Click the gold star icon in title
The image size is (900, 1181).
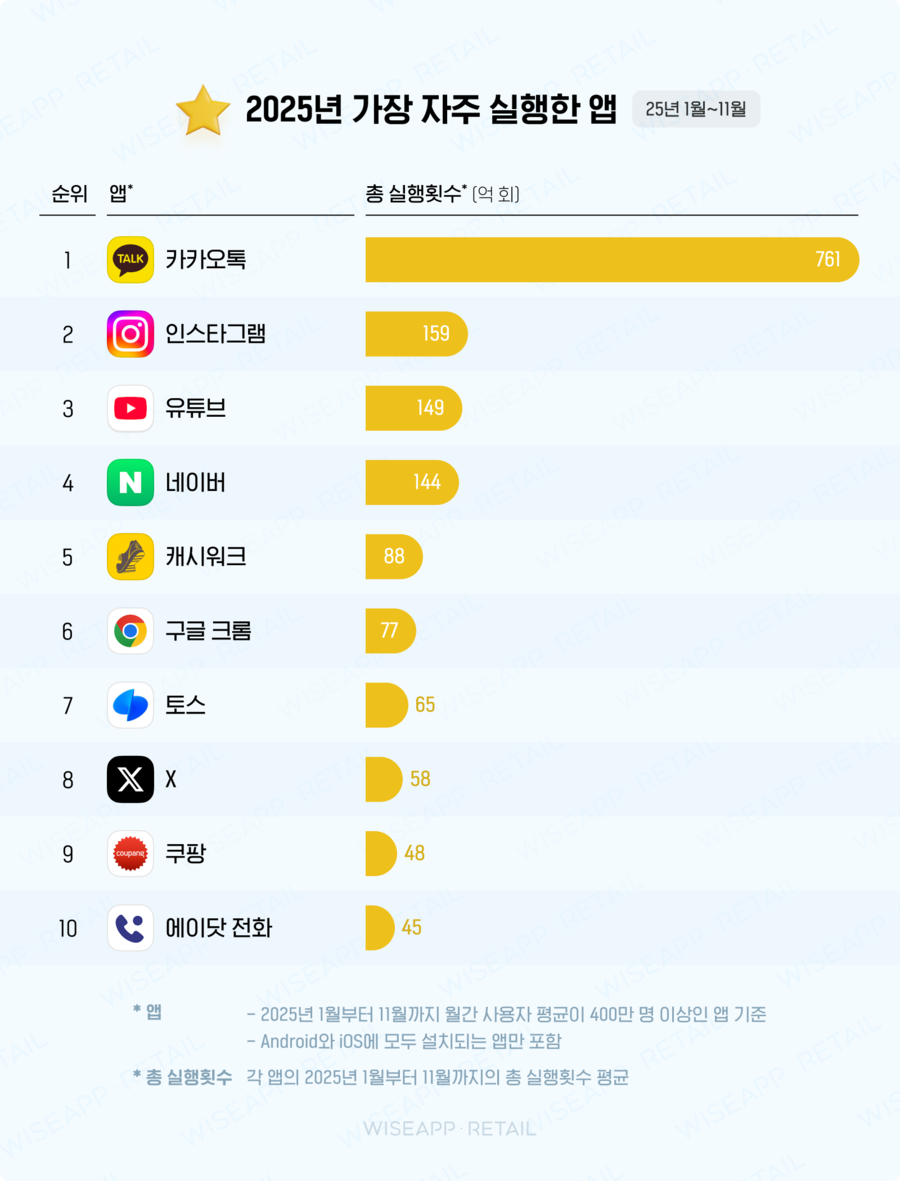point(202,110)
